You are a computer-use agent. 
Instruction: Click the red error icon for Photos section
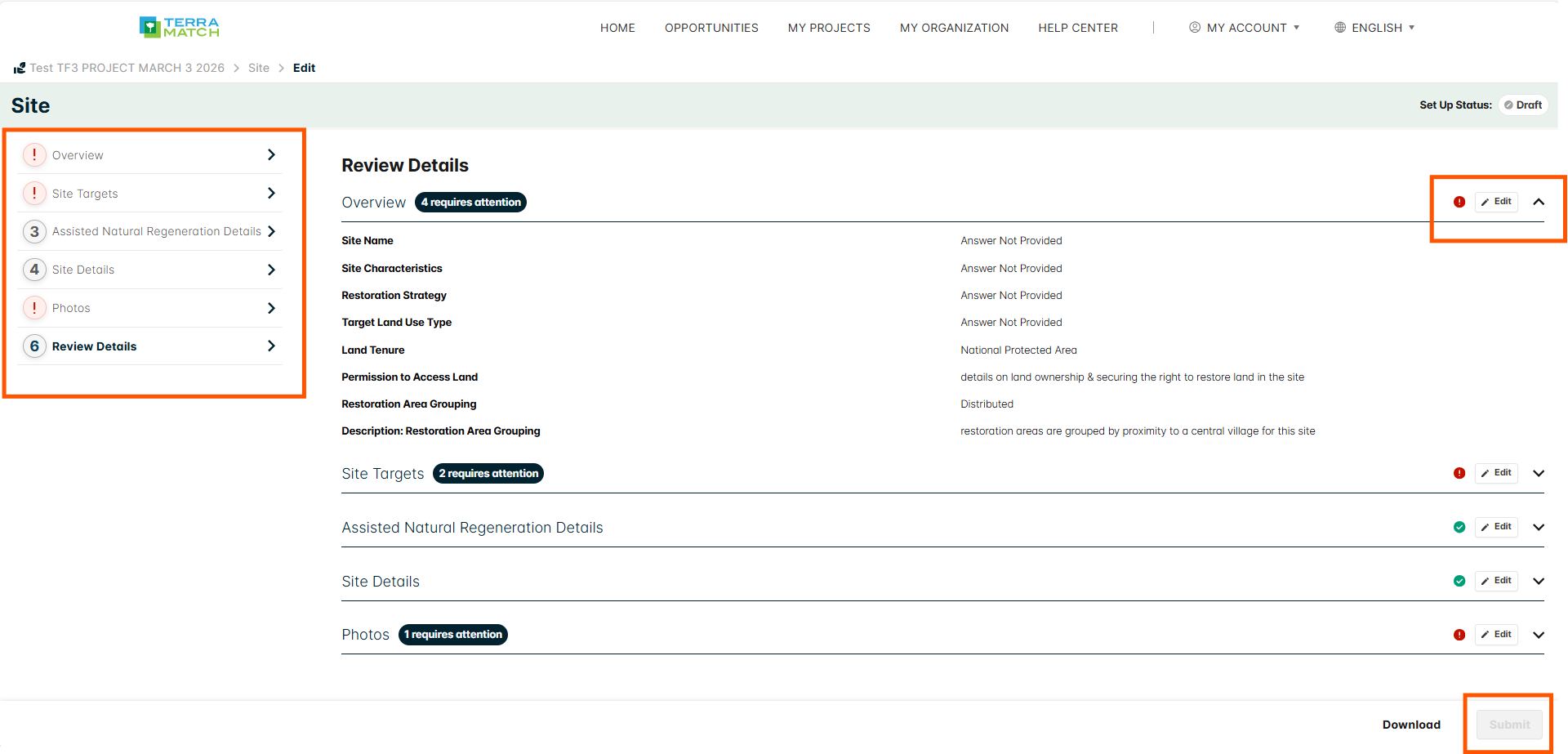pos(1459,635)
